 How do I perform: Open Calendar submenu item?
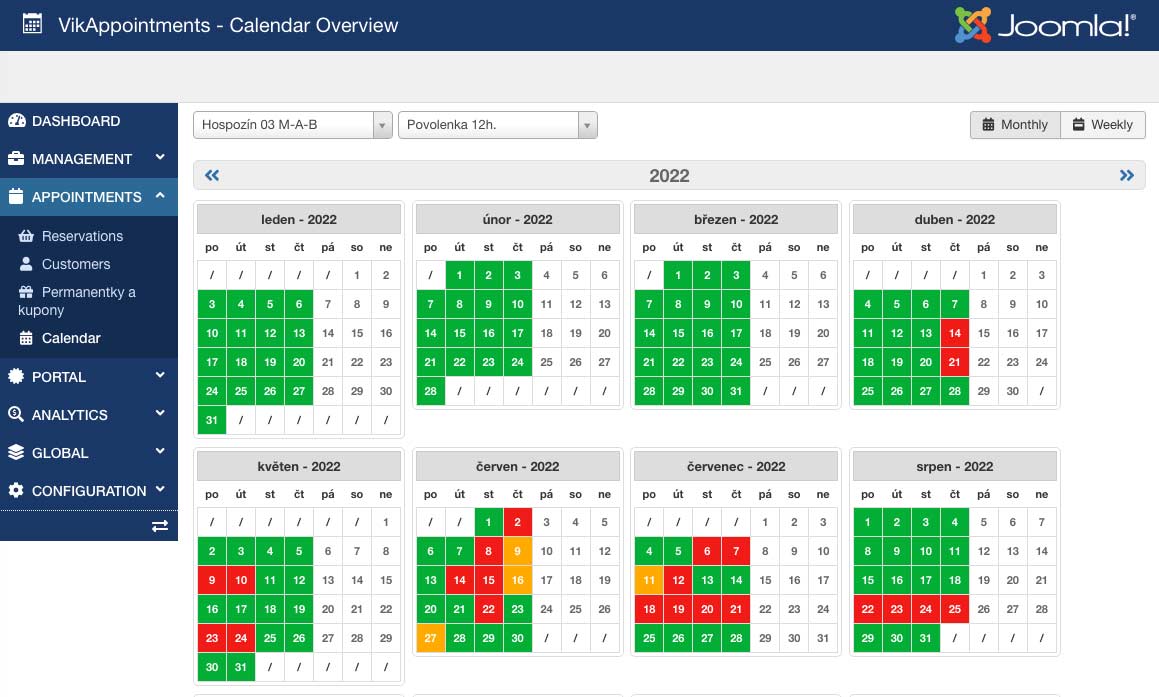(71, 338)
